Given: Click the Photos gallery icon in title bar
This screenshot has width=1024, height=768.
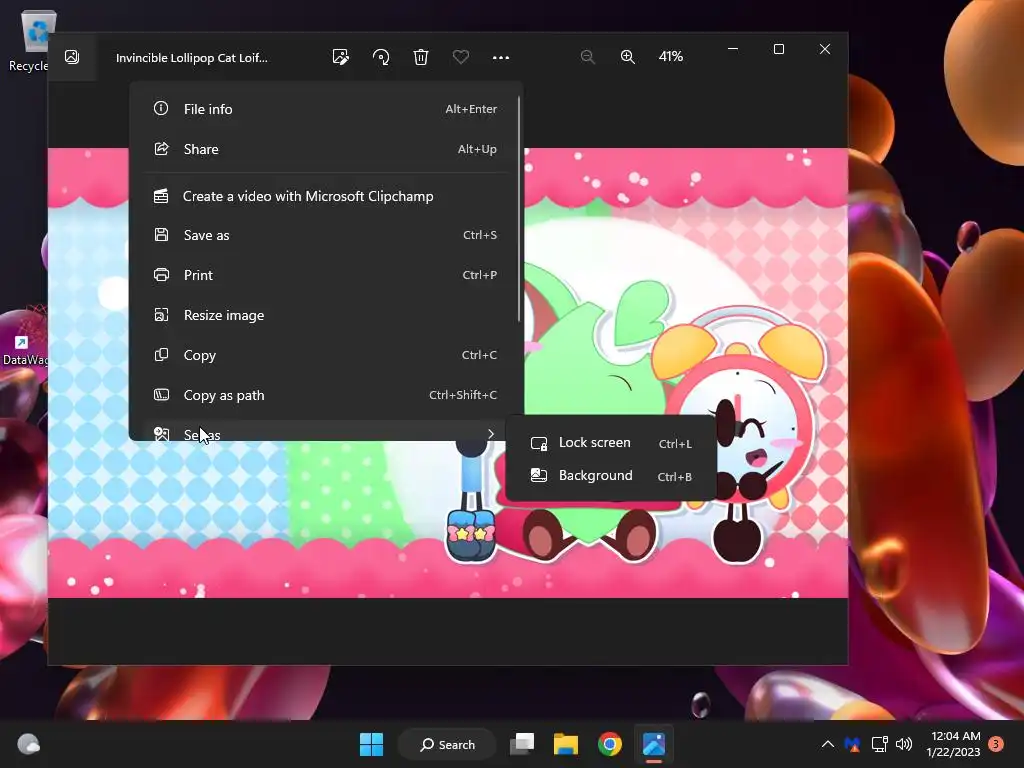Looking at the screenshot, I should 72,57.
